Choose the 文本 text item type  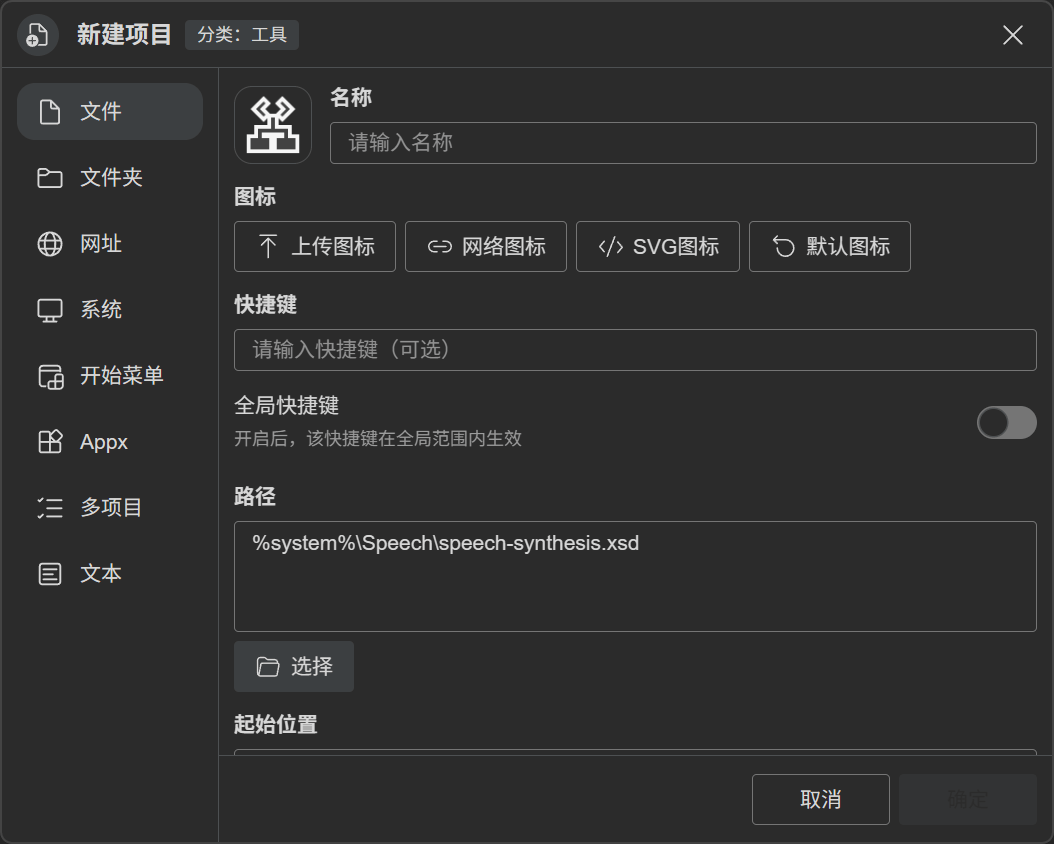[x=110, y=573]
